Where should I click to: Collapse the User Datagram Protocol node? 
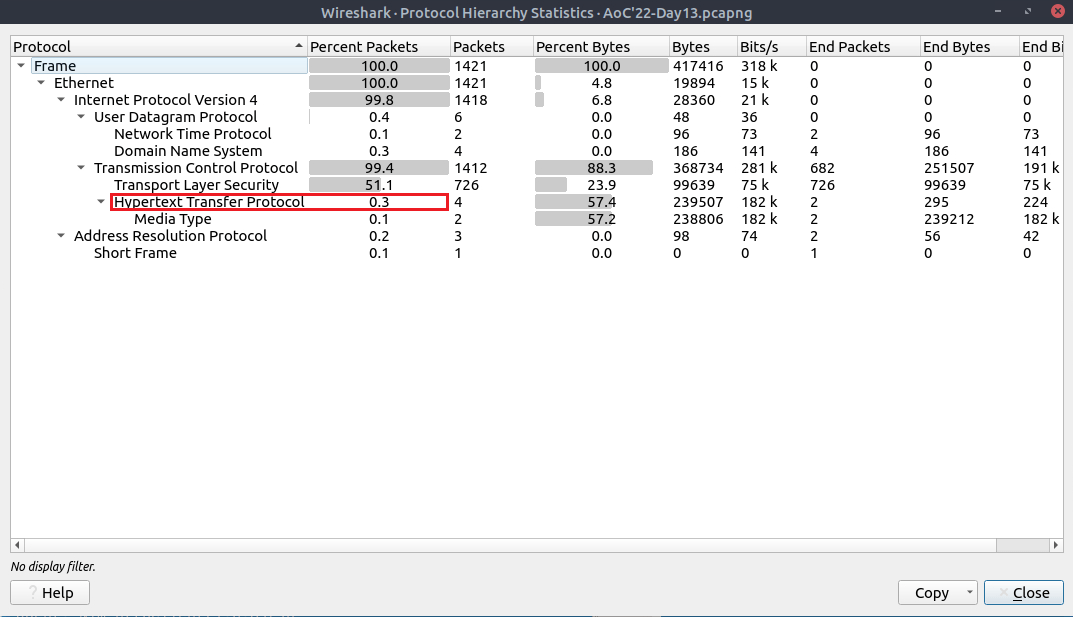pos(81,117)
